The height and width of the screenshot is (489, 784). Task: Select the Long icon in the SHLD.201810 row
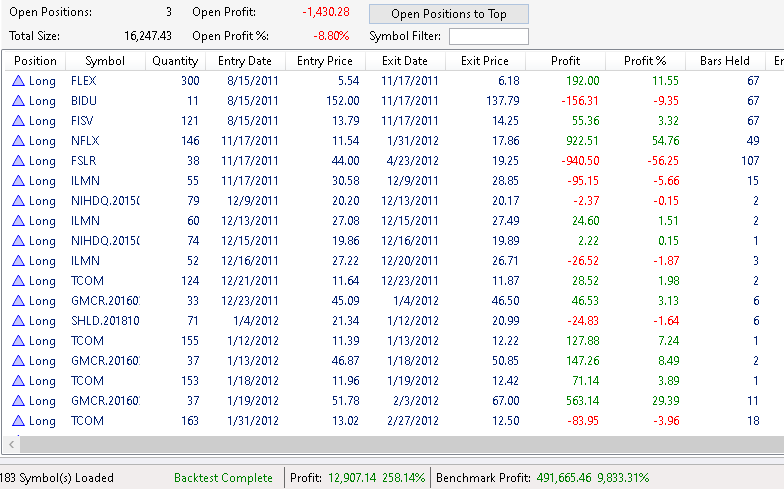coord(18,321)
